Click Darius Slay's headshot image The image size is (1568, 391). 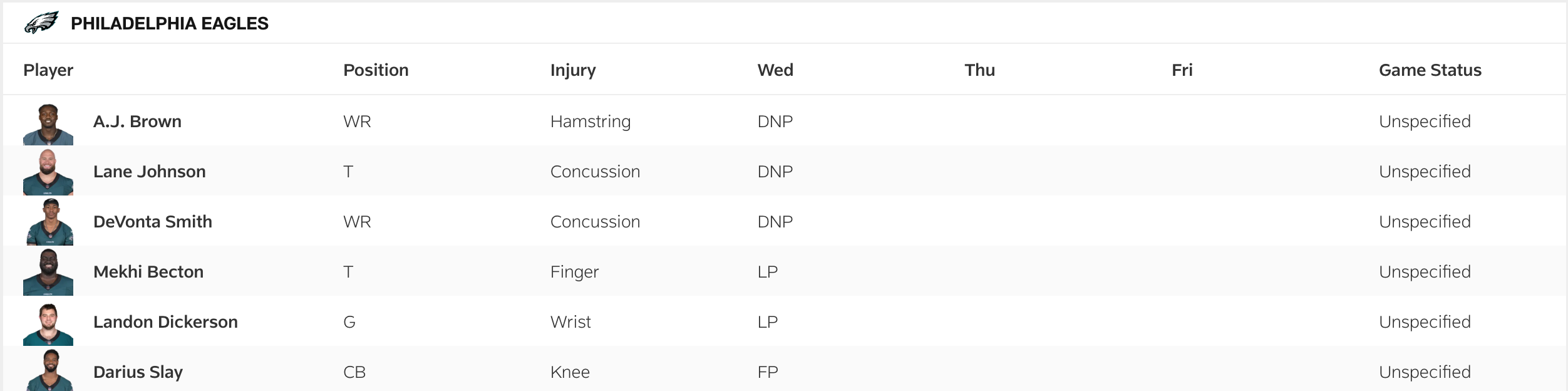[50, 371]
